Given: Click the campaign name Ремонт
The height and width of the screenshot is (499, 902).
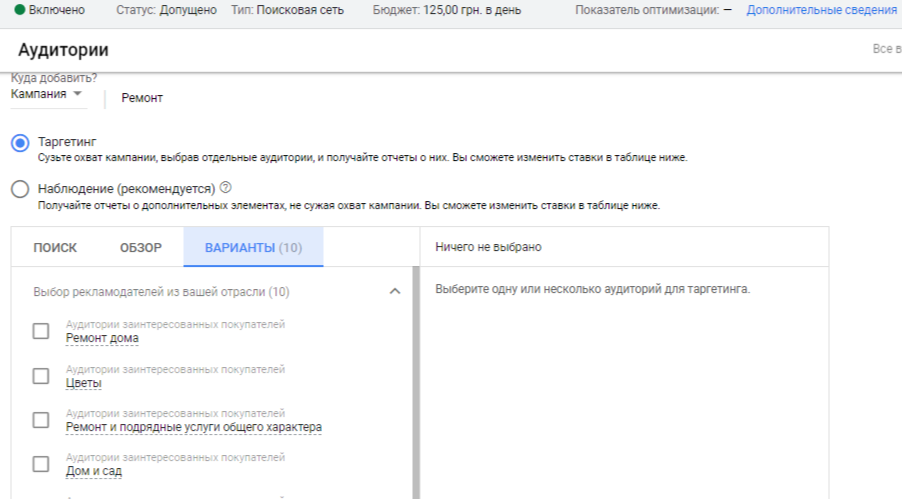Looking at the screenshot, I should [142, 98].
